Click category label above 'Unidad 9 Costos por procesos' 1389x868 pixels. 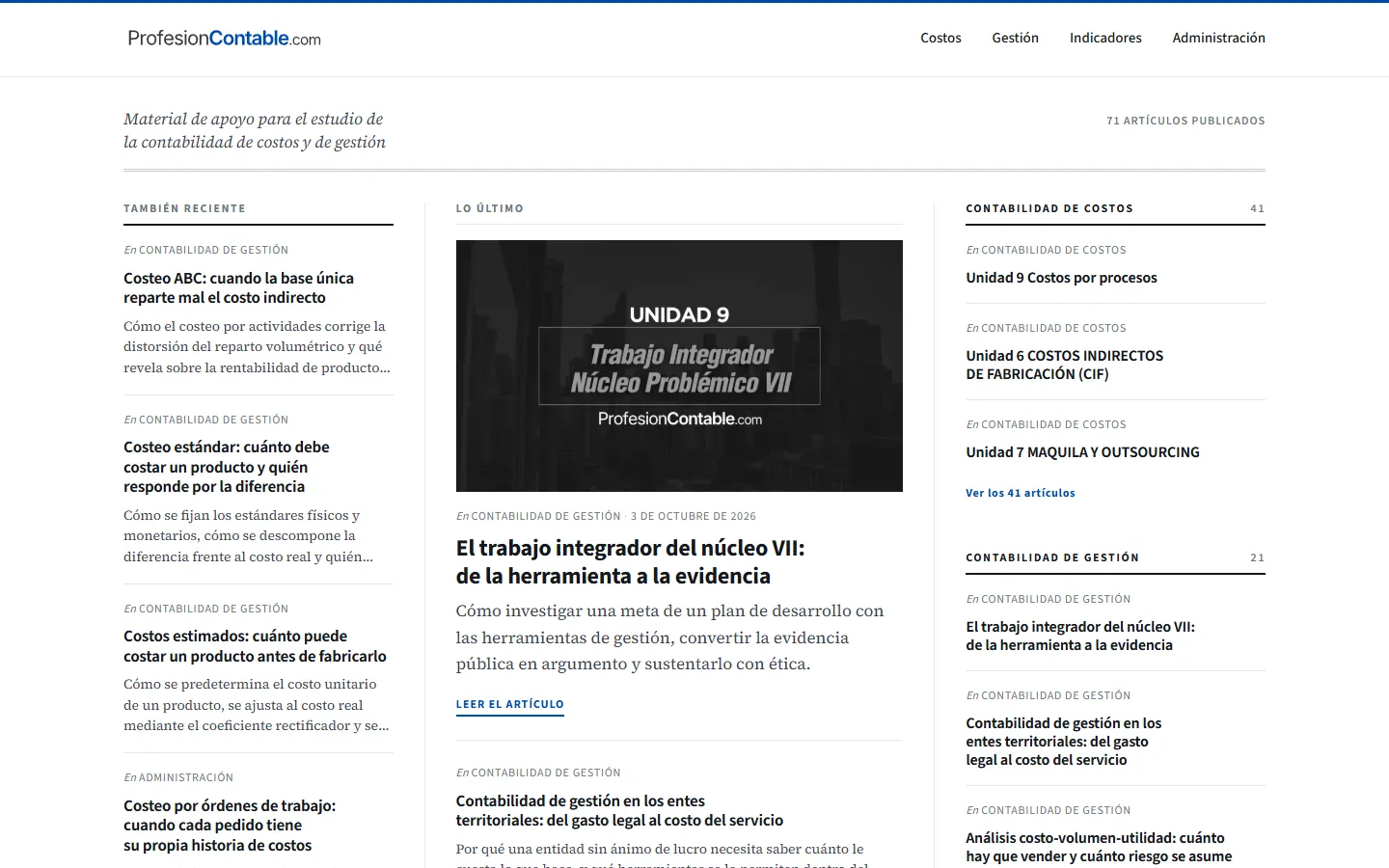click(x=1053, y=250)
